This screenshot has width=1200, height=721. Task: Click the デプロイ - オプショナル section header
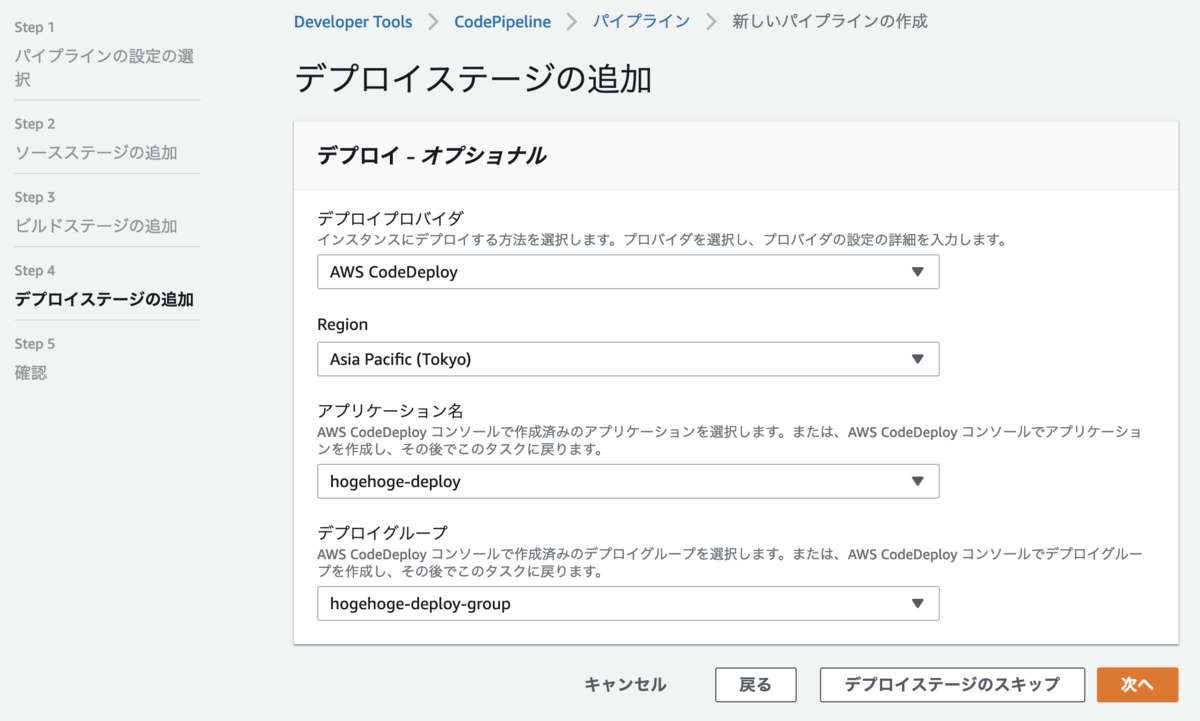click(431, 155)
